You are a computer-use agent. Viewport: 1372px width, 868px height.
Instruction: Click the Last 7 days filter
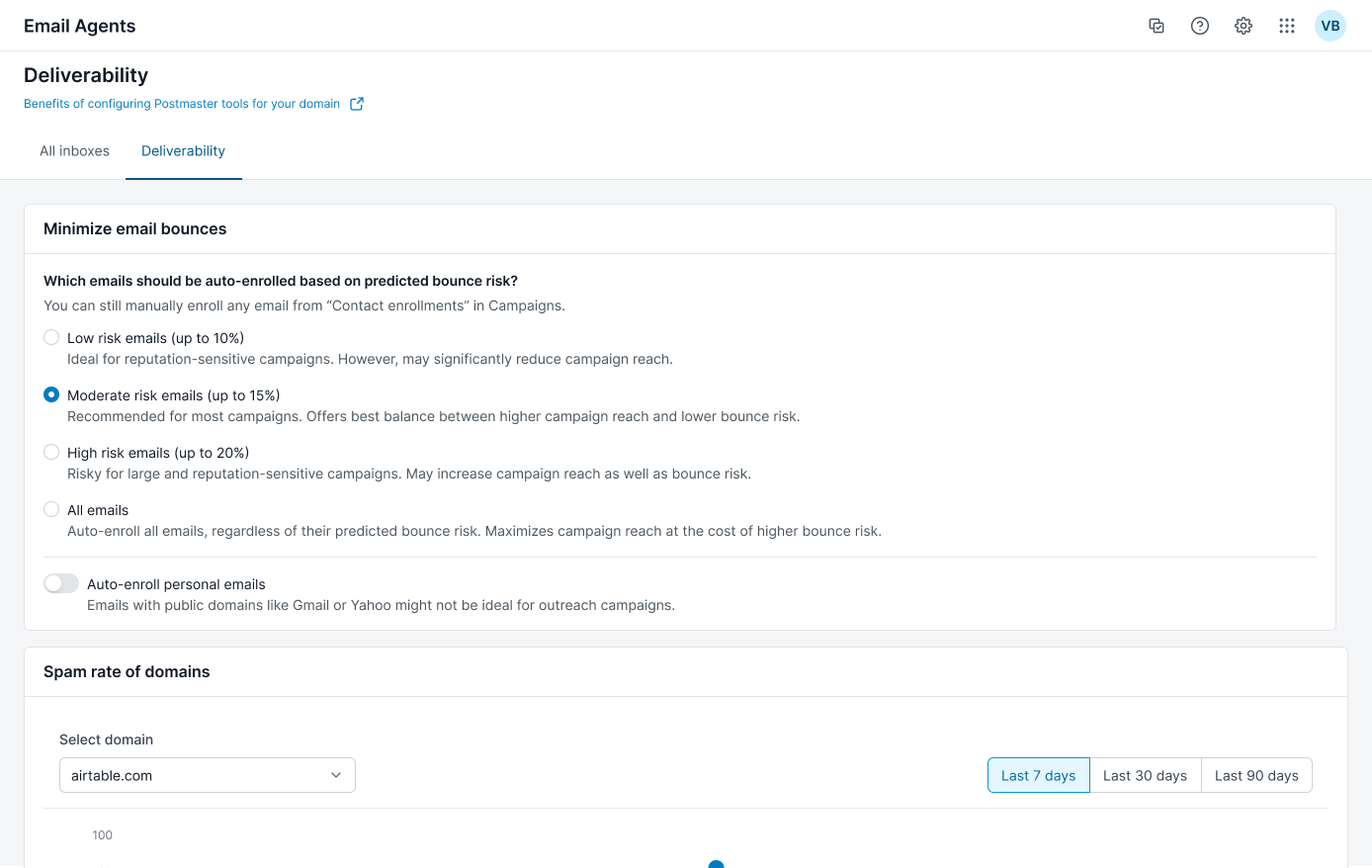click(1038, 775)
